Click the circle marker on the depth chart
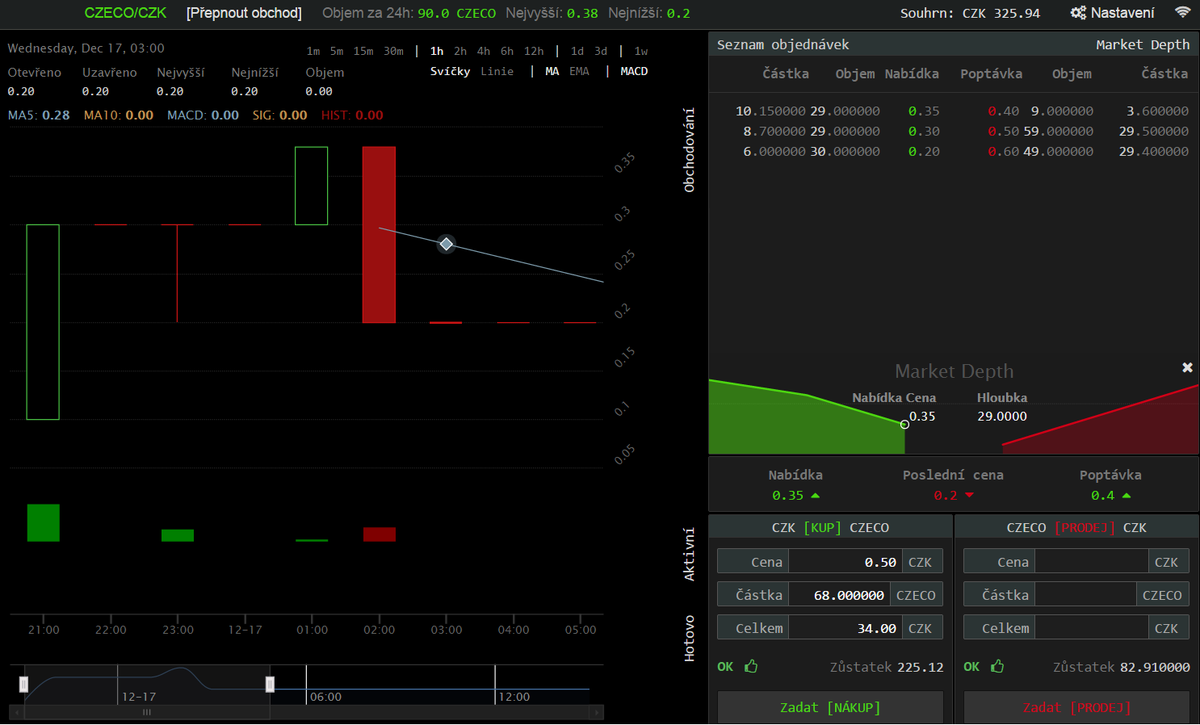Image resolution: width=1200 pixels, height=725 pixels. [x=905, y=424]
